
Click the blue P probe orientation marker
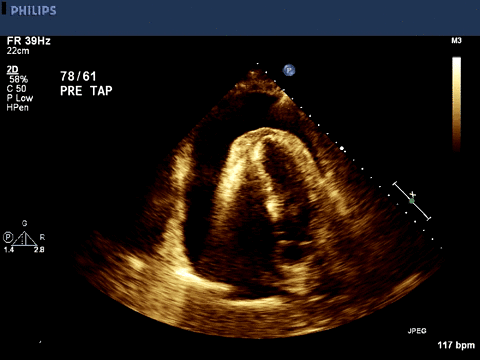tap(289, 70)
